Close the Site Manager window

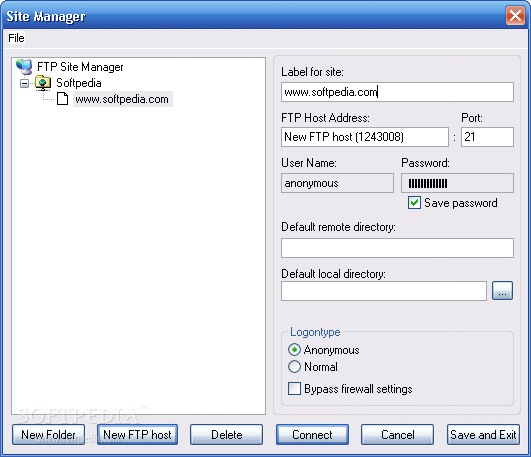[515, 16]
